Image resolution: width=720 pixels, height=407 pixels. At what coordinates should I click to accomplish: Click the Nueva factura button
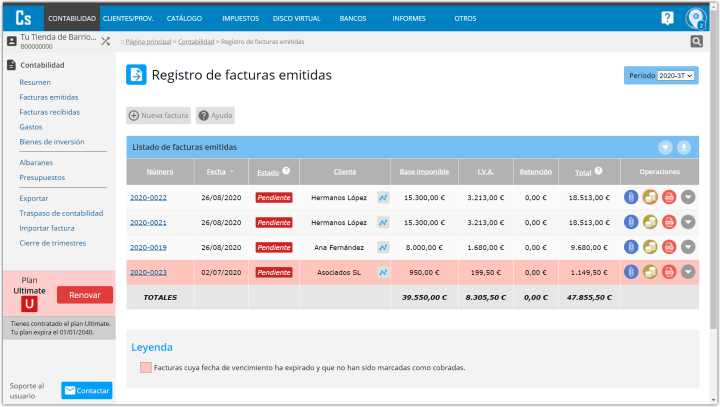158,115
